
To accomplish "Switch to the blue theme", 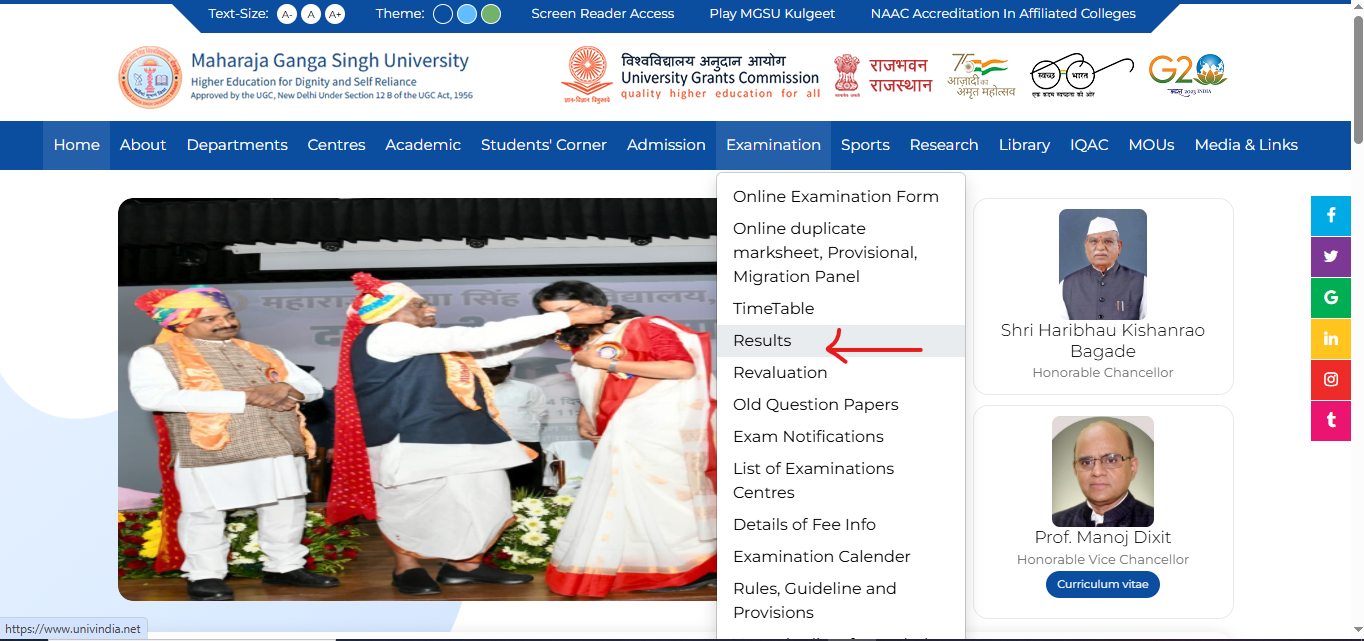I will [x=466, y=14].
